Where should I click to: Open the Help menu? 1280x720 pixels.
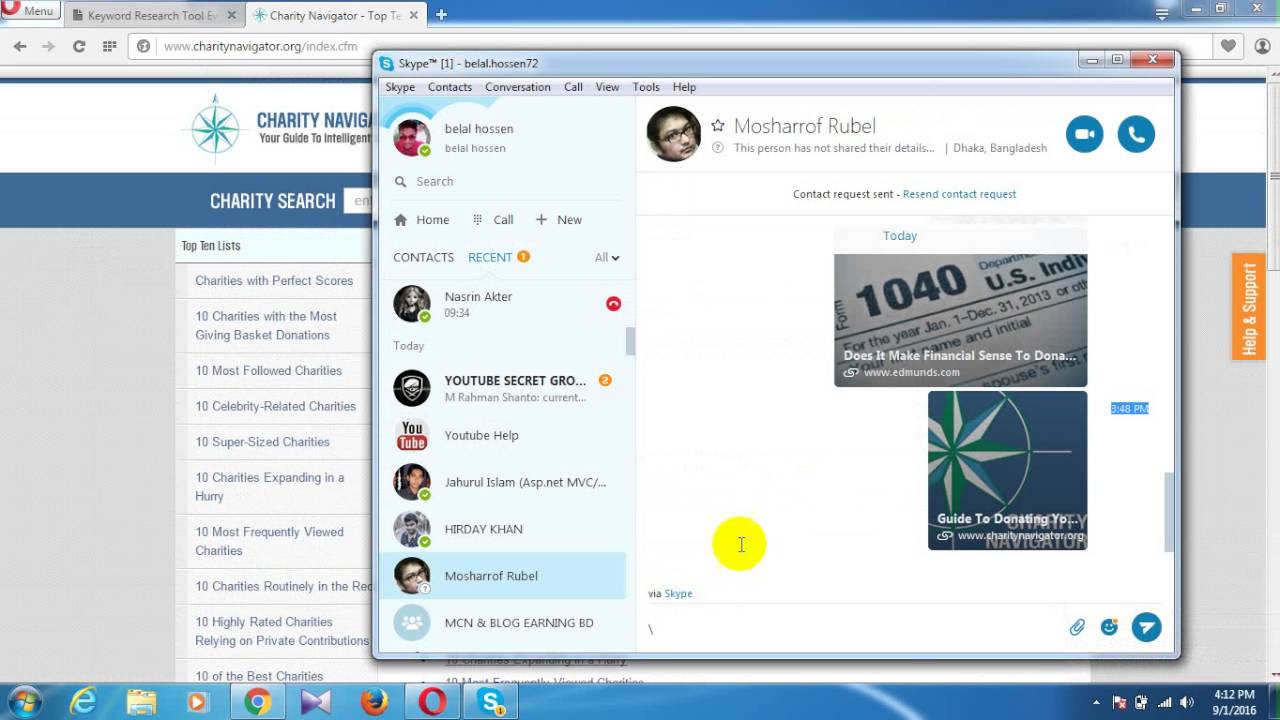click(684, 87)
